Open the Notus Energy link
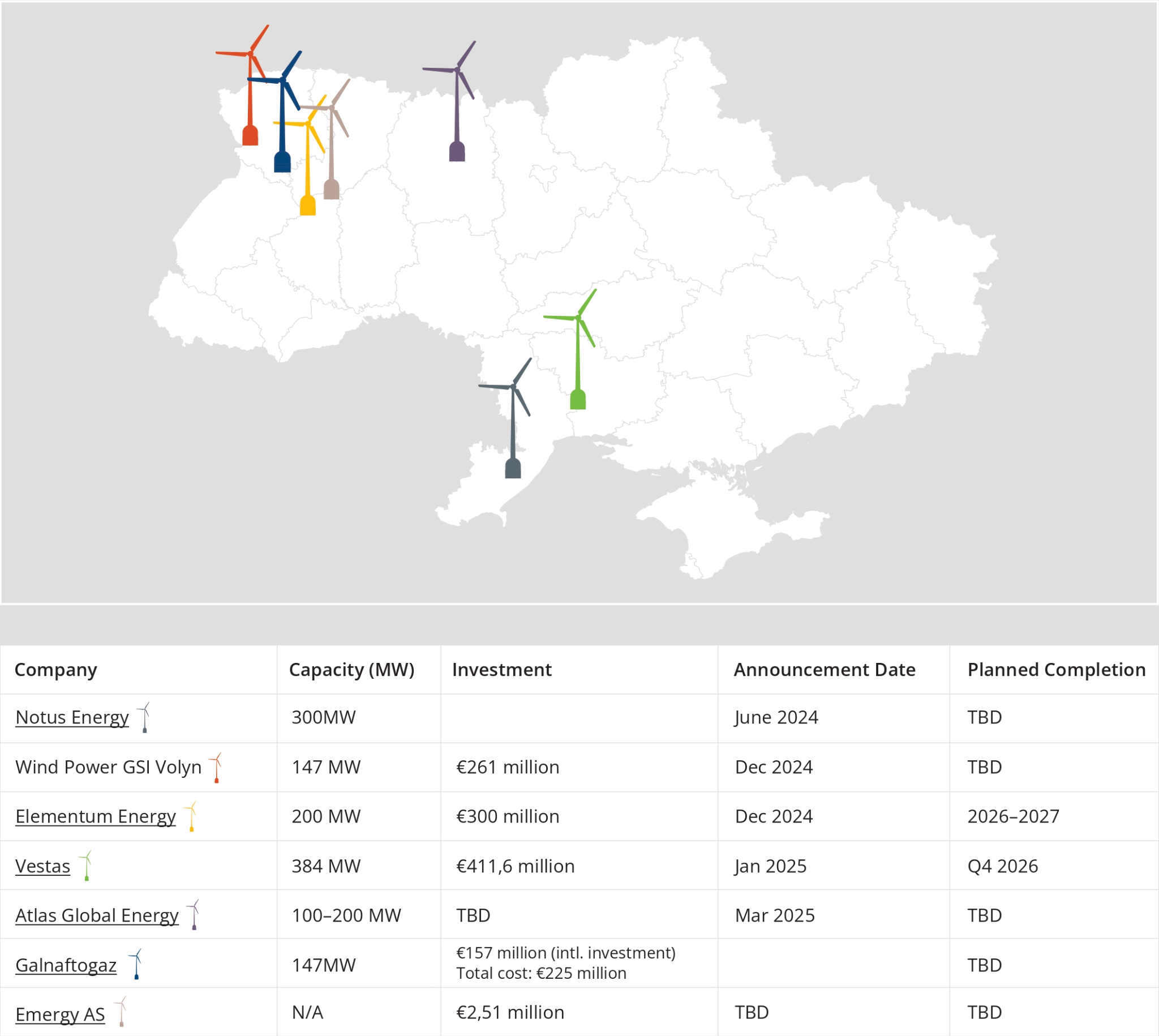 (72, 717)
